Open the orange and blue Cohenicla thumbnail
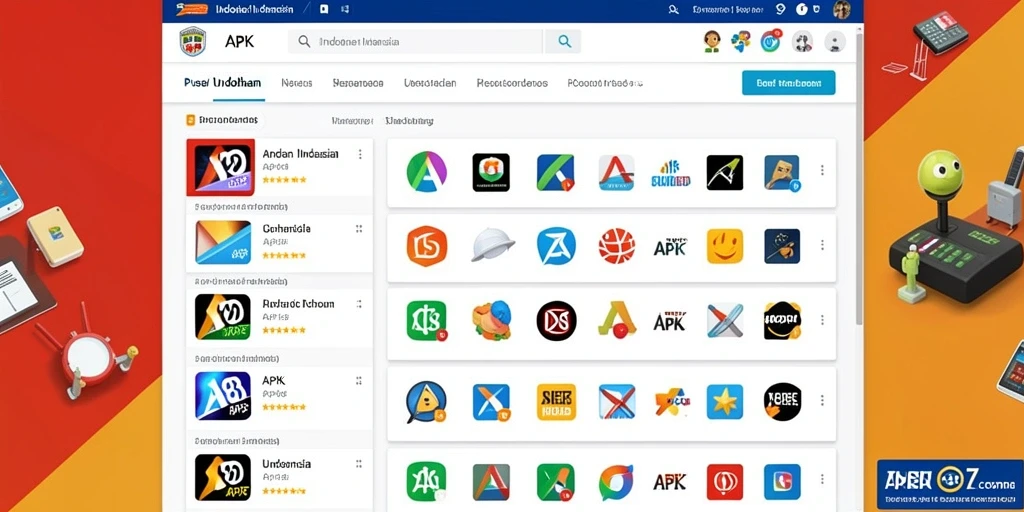This screenshot has width=1024, height=512. (x=223, y=242)
